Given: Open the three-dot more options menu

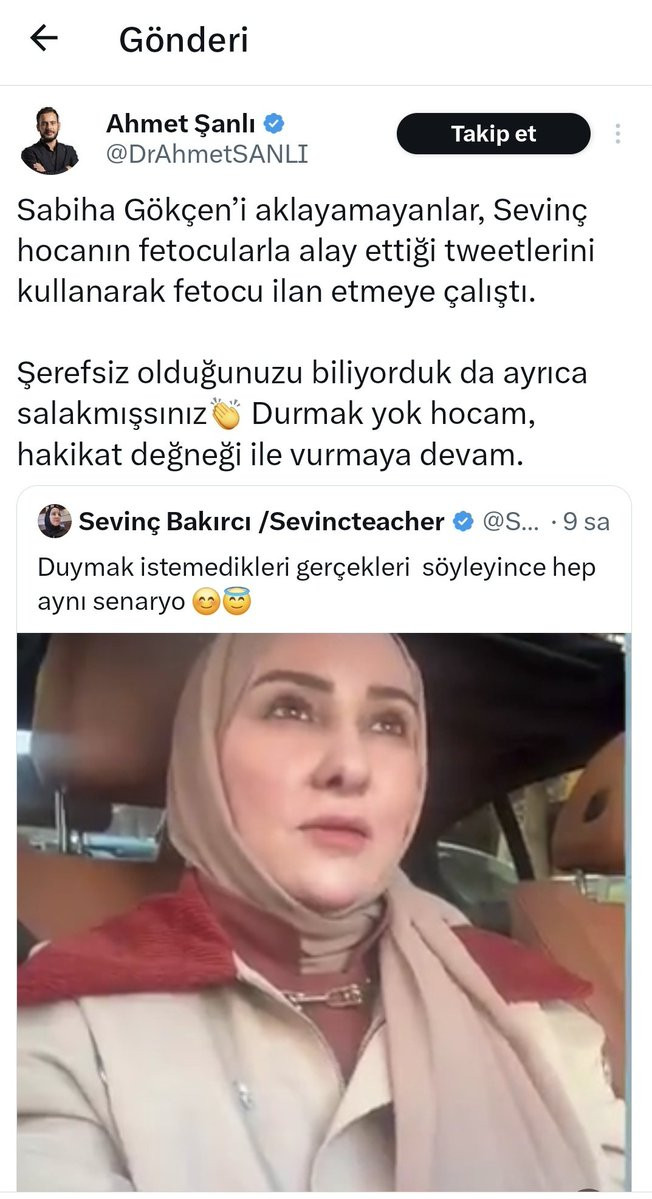Looking at the screenshot, I should pyautogui.click(x=618, y=134).
